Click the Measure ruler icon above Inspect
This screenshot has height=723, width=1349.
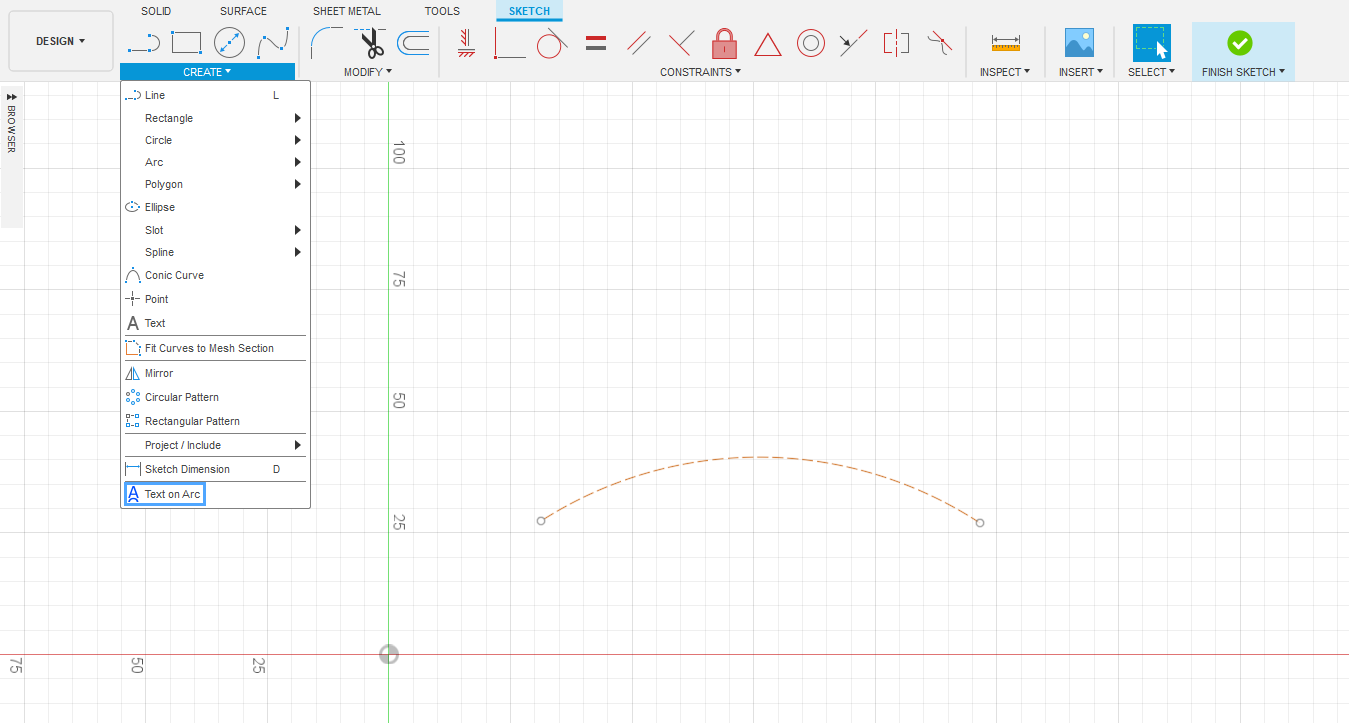[1005, 43]
